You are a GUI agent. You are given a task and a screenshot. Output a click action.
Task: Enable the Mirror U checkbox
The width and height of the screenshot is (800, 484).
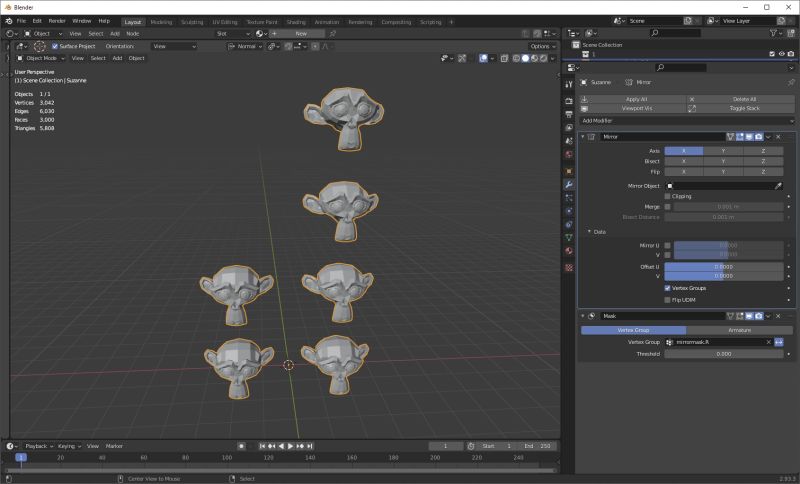667,245
